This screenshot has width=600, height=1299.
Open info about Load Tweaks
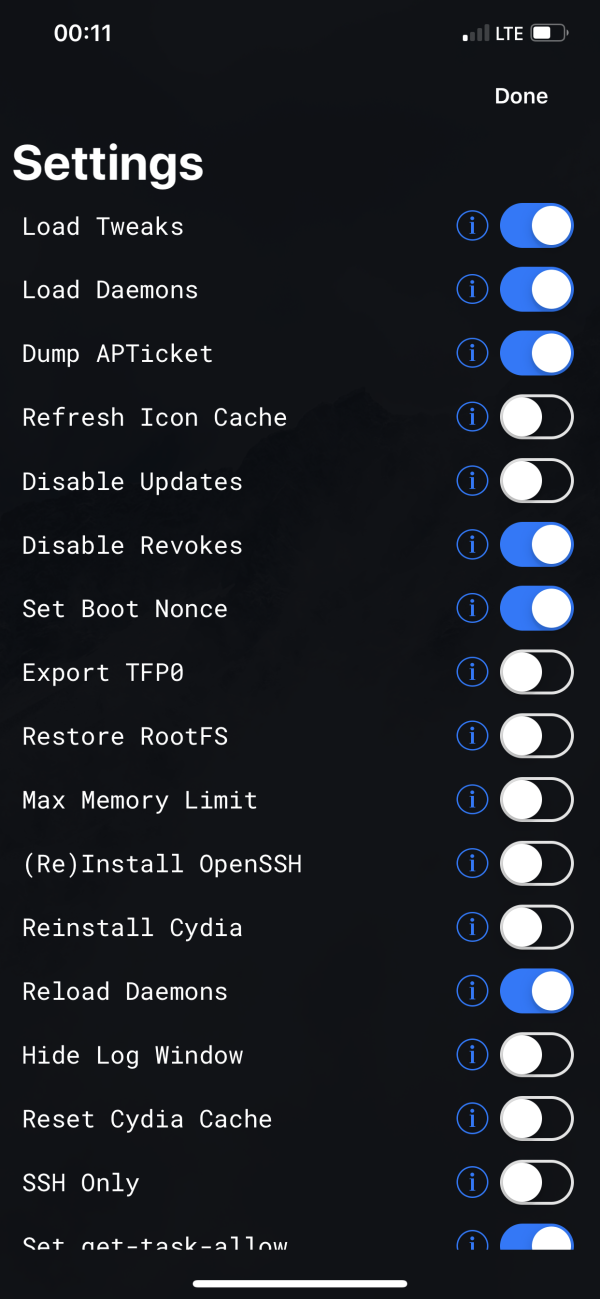click(472, 225)
